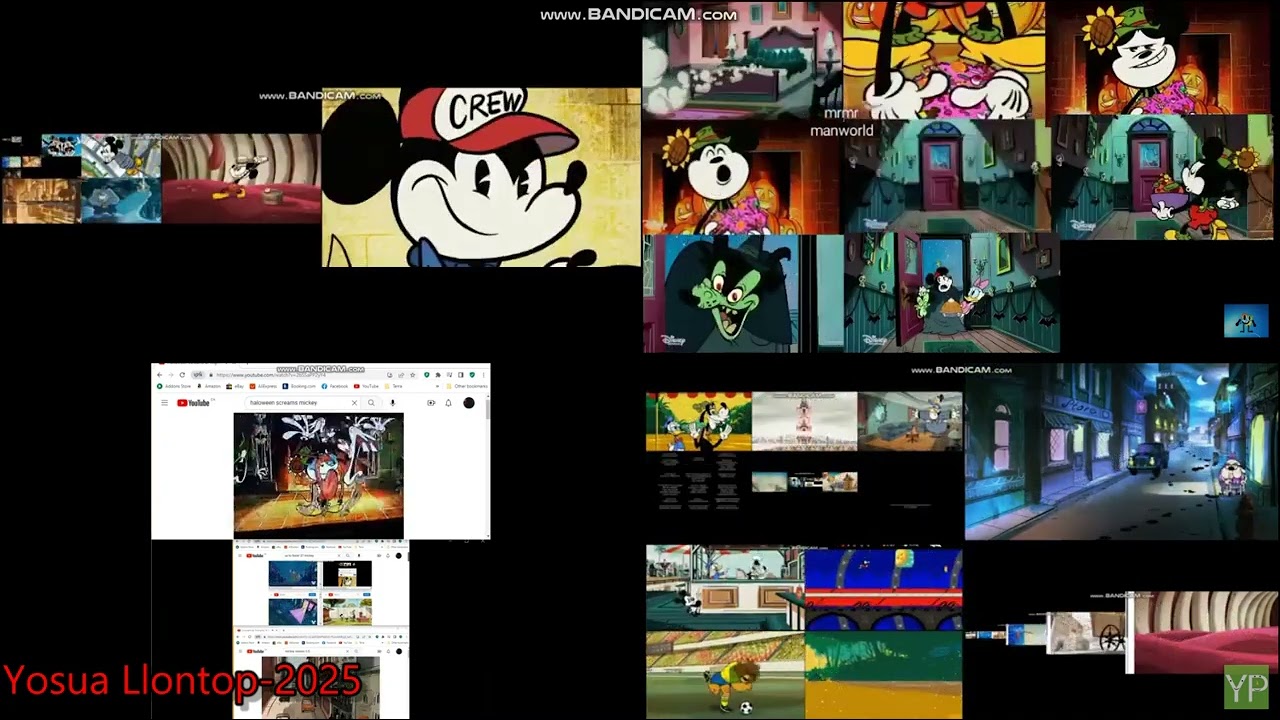Screen dimensions: 1280x720
Task: Start voice search with the microphone icon
Action: (x=392, y=403)
